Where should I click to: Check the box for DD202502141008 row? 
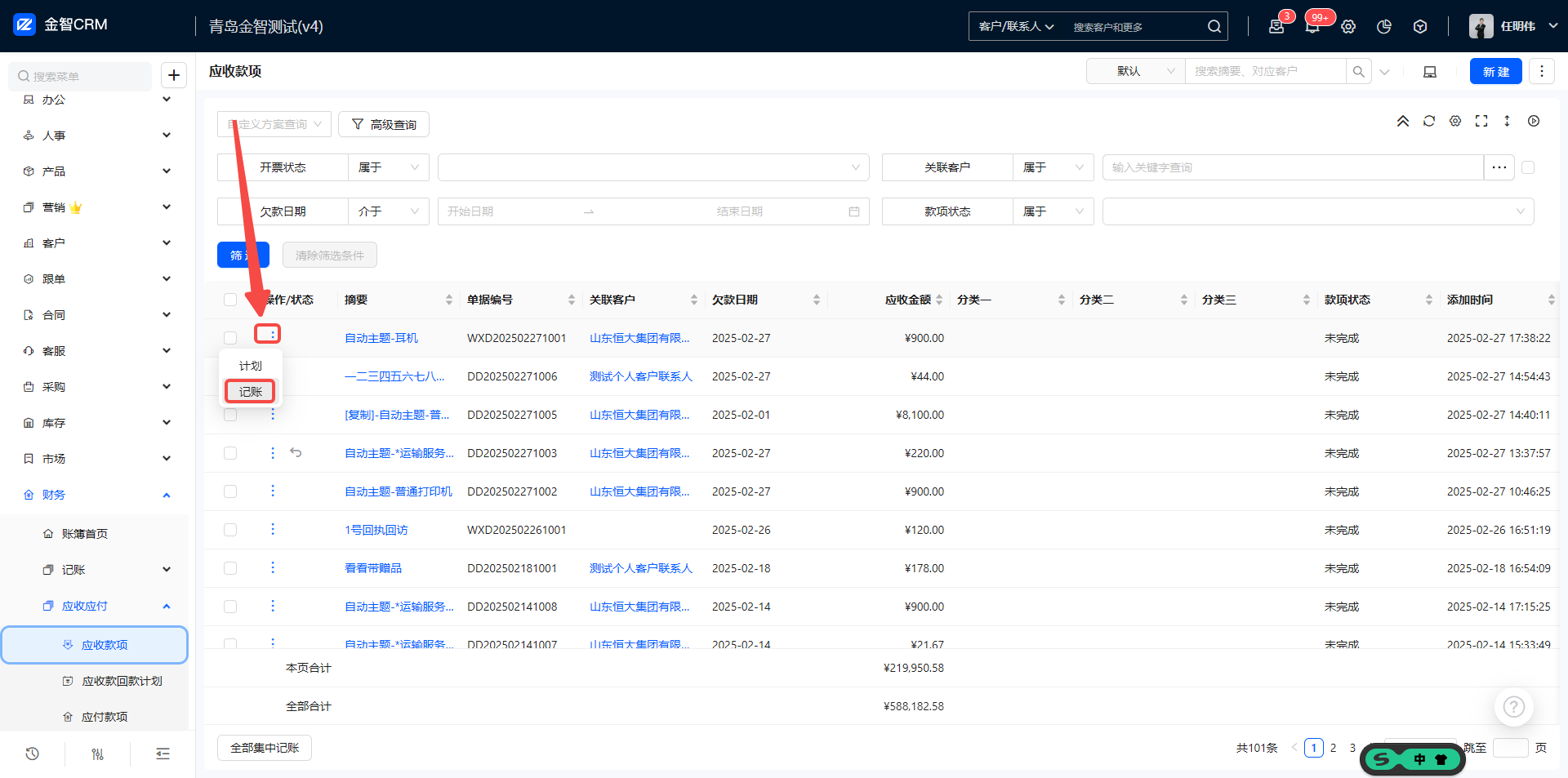tap(230, 607)
